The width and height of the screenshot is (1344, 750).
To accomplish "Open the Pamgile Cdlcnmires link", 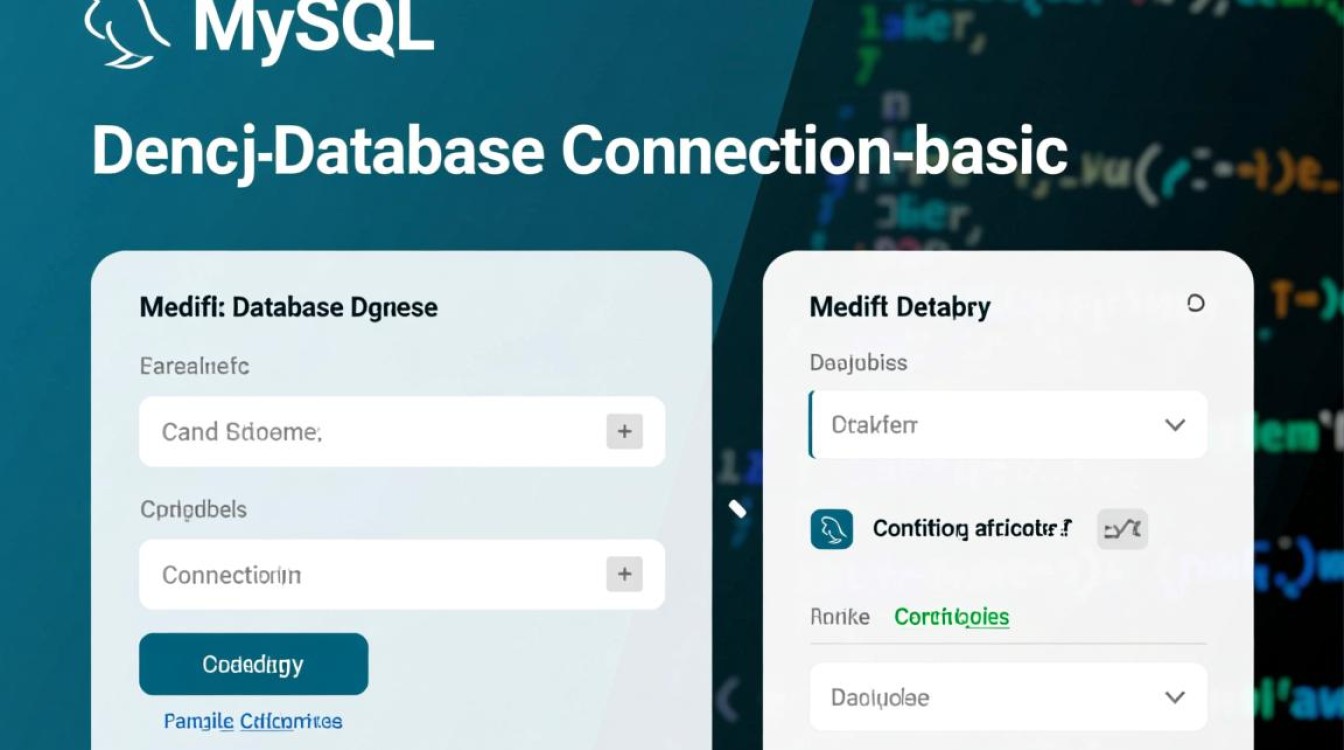I will tap(252, 720).
